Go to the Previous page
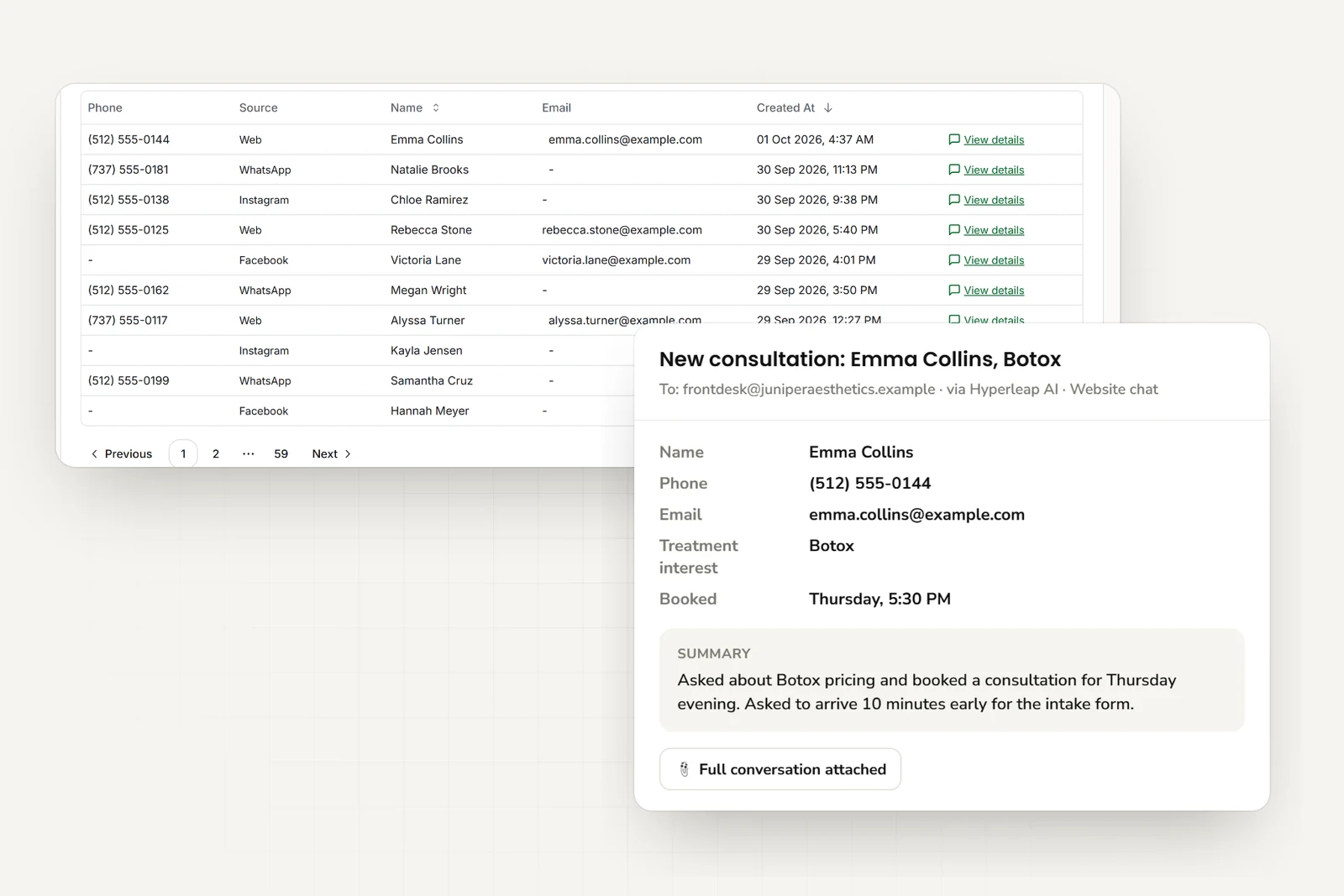The height and width of the screenshot is (896, 1344). pos(121,453)
